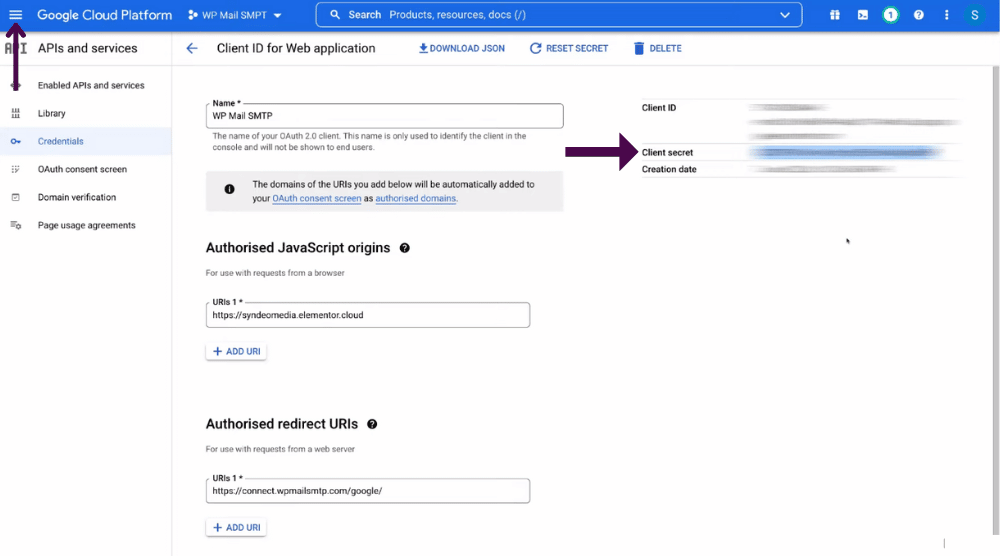This screenshot has width=1000, height=556.
Task: Click the Client ID for Web application title
Action: point(296,48)
